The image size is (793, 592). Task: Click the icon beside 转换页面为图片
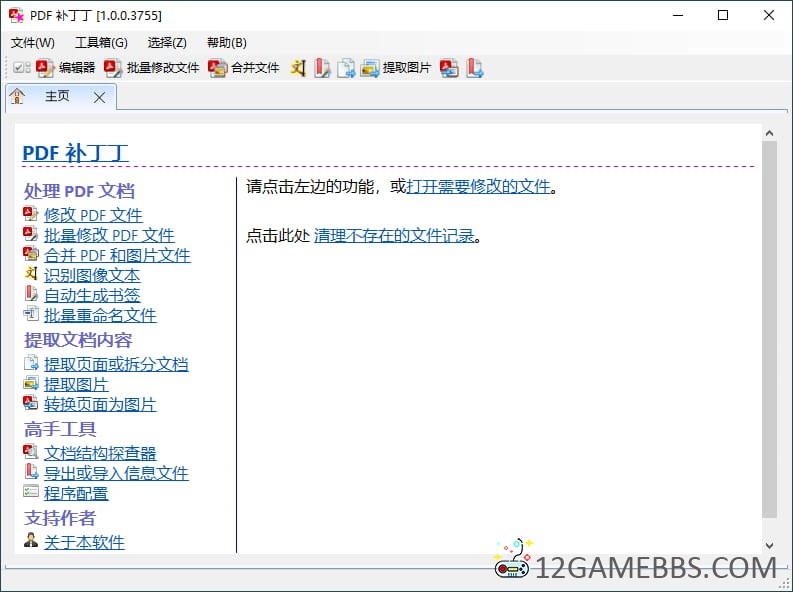pyautogui.click(x=31, y=403)
